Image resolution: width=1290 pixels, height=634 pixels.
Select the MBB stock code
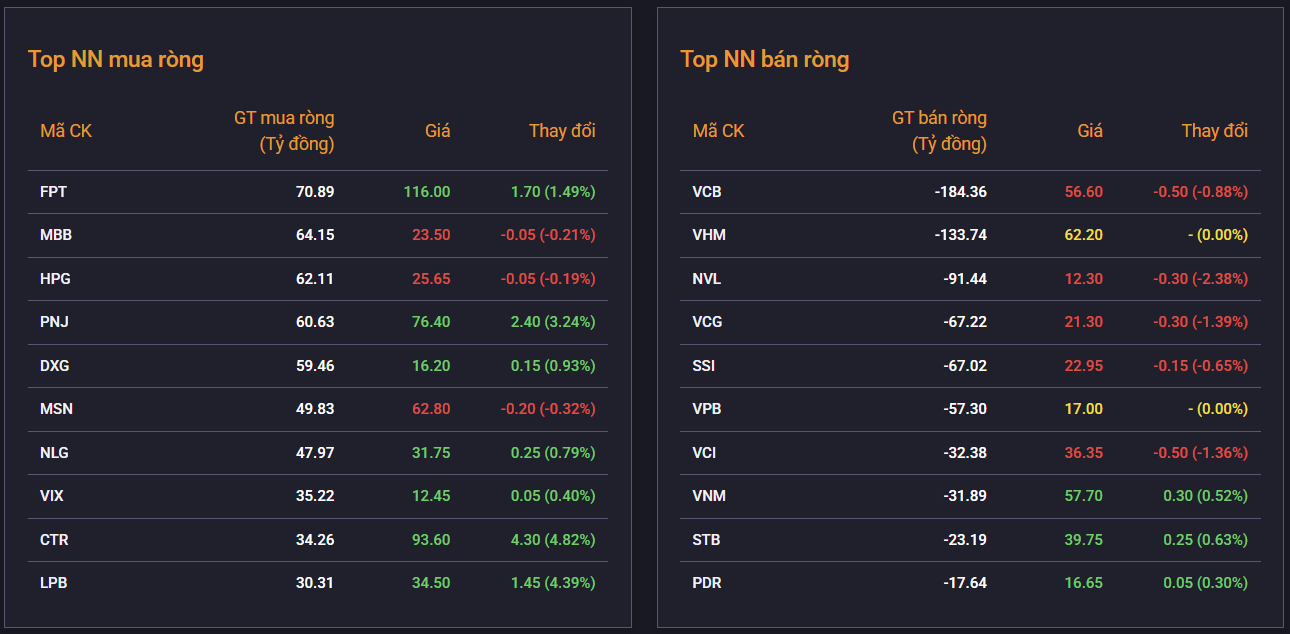[56, 235]
